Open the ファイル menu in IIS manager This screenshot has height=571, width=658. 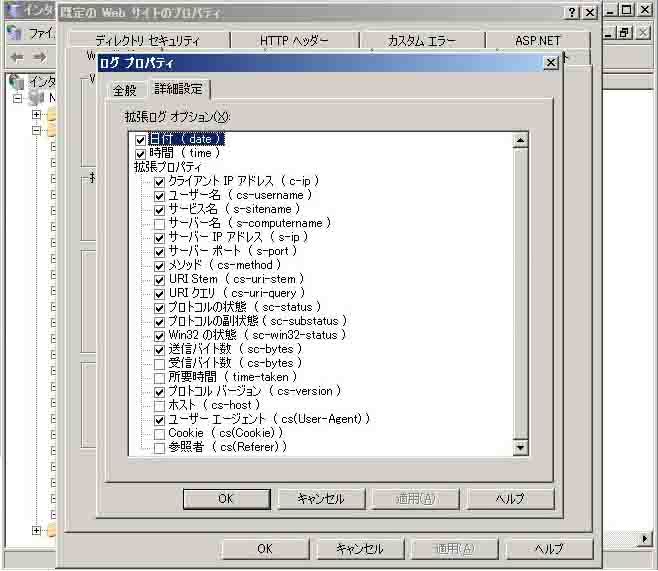(x=41, y=33)
